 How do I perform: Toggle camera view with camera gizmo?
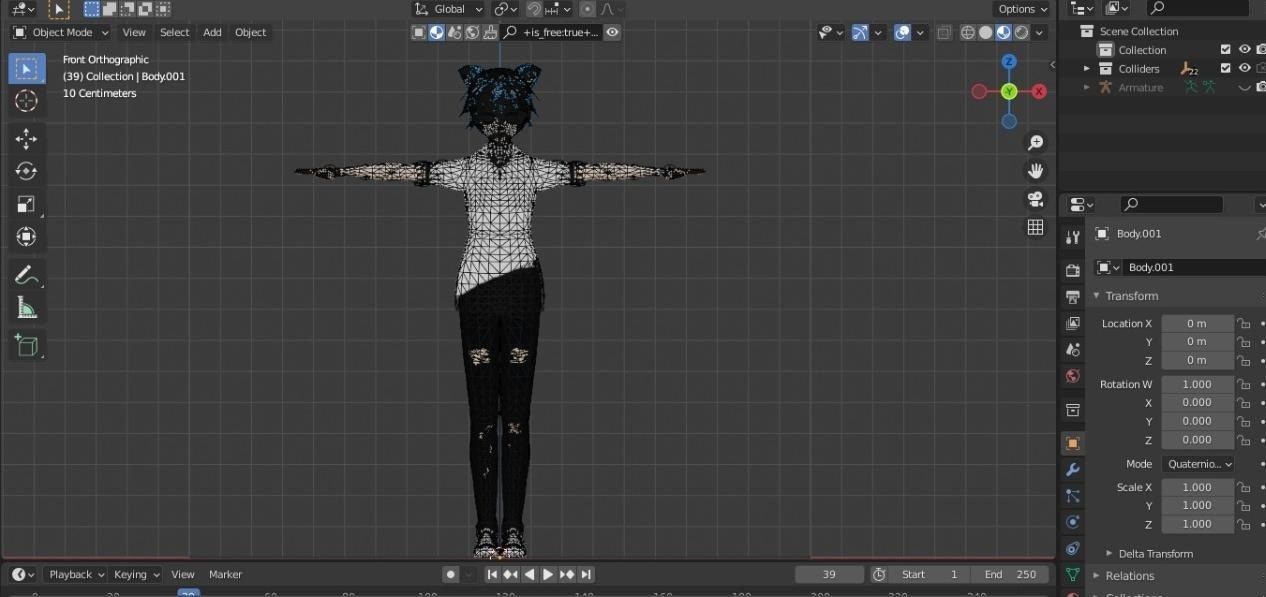point(1036,199)
